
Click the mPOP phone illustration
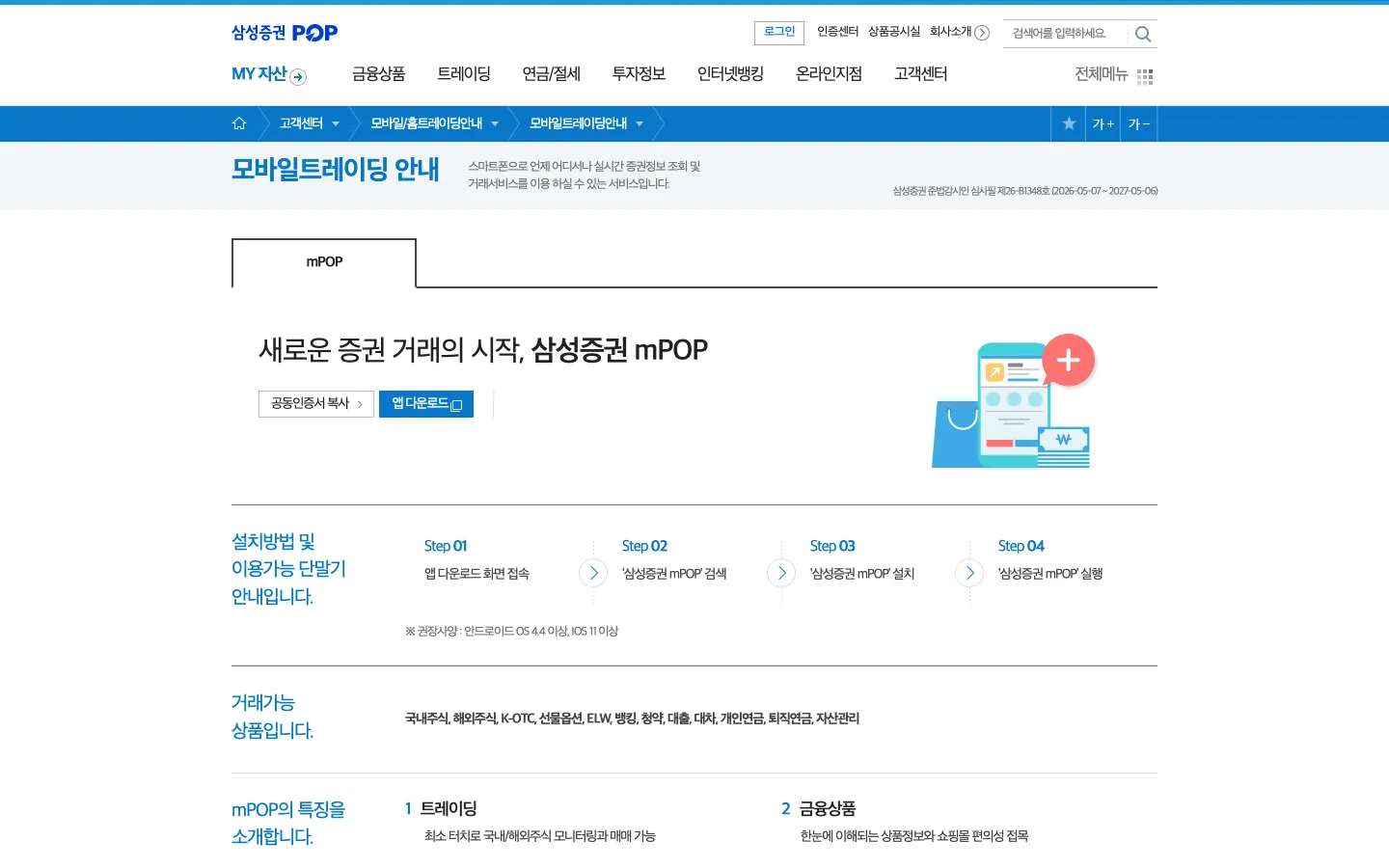pyautogui.click(x=1013, y=401)
